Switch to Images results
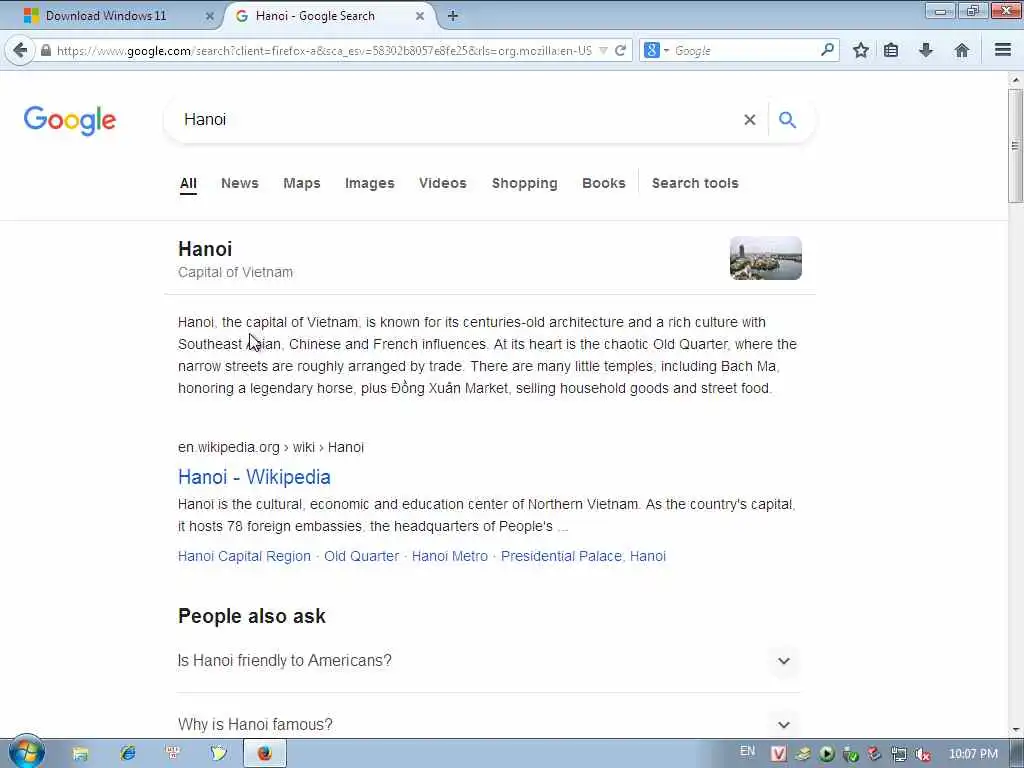This screenshot has width=1024, height=768. [370, 184]
